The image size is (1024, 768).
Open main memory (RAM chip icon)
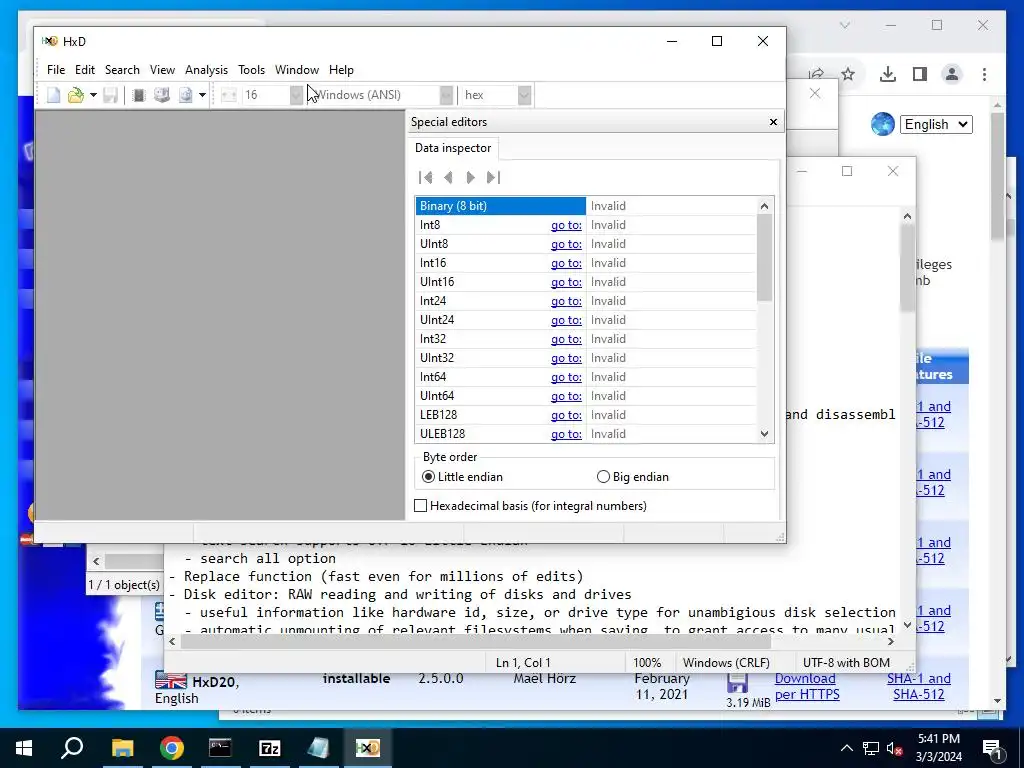(138, 95)
